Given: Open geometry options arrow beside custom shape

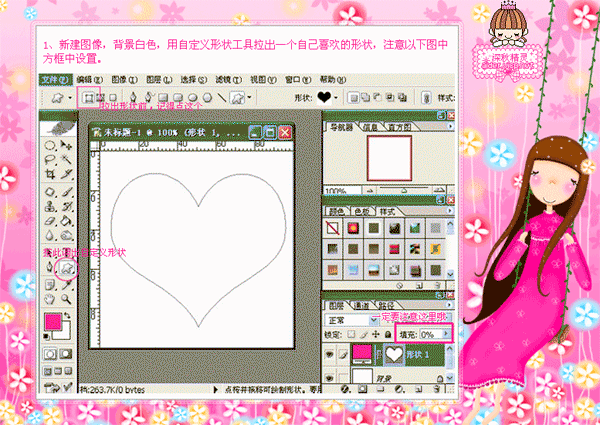Looking at the screenshot, I should pyautogui.click(x=249, y=98).
